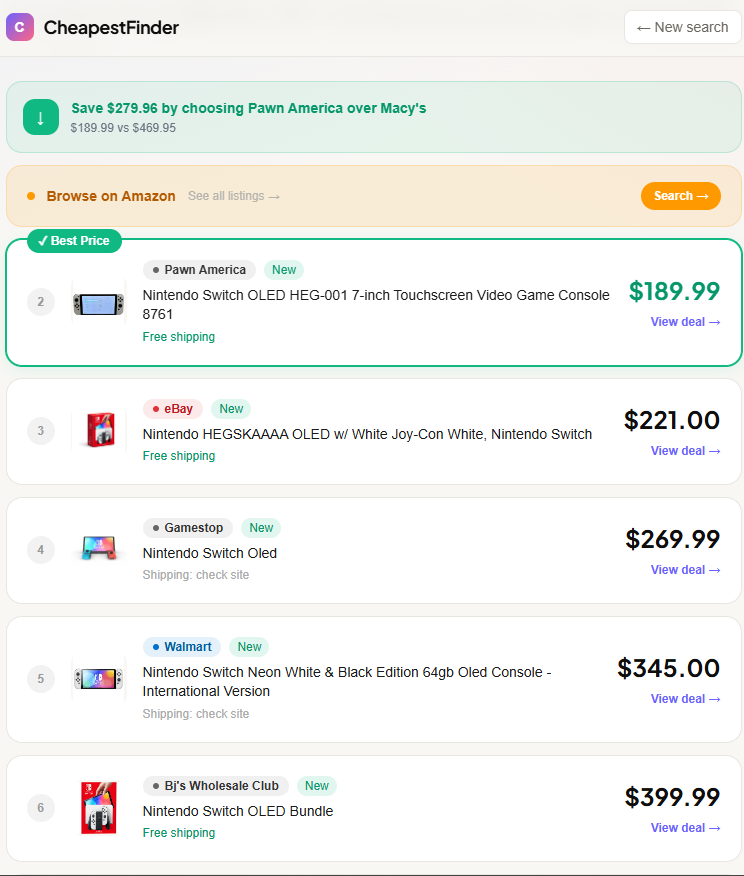The image size is (744, 876).
Task: Click the Pawn America Switch console thumbnail
Action: (x=98, y=302)
